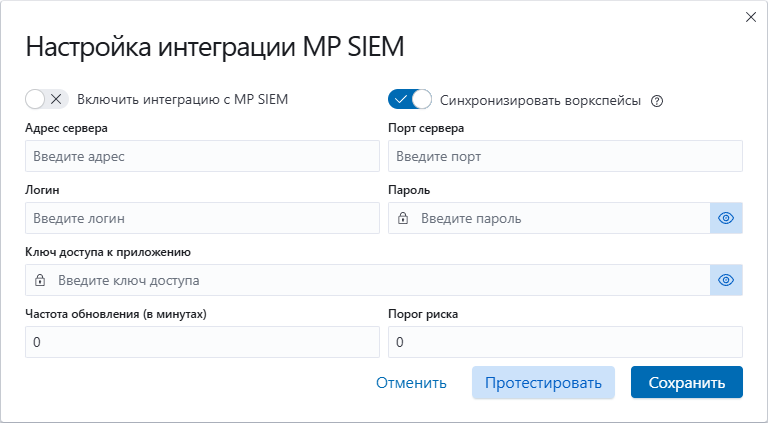The image size is (768, 423).
Task: Click the "Синхронизировать воркспейсы" label
Action: point(540,101)
